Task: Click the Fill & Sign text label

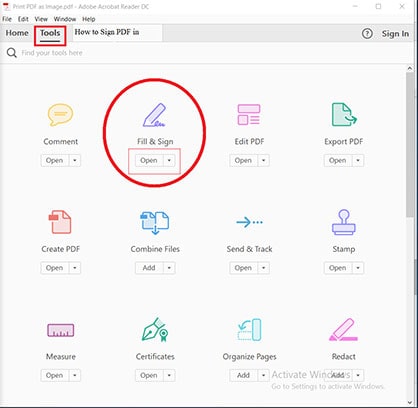Action: click(x=155, y=142)
